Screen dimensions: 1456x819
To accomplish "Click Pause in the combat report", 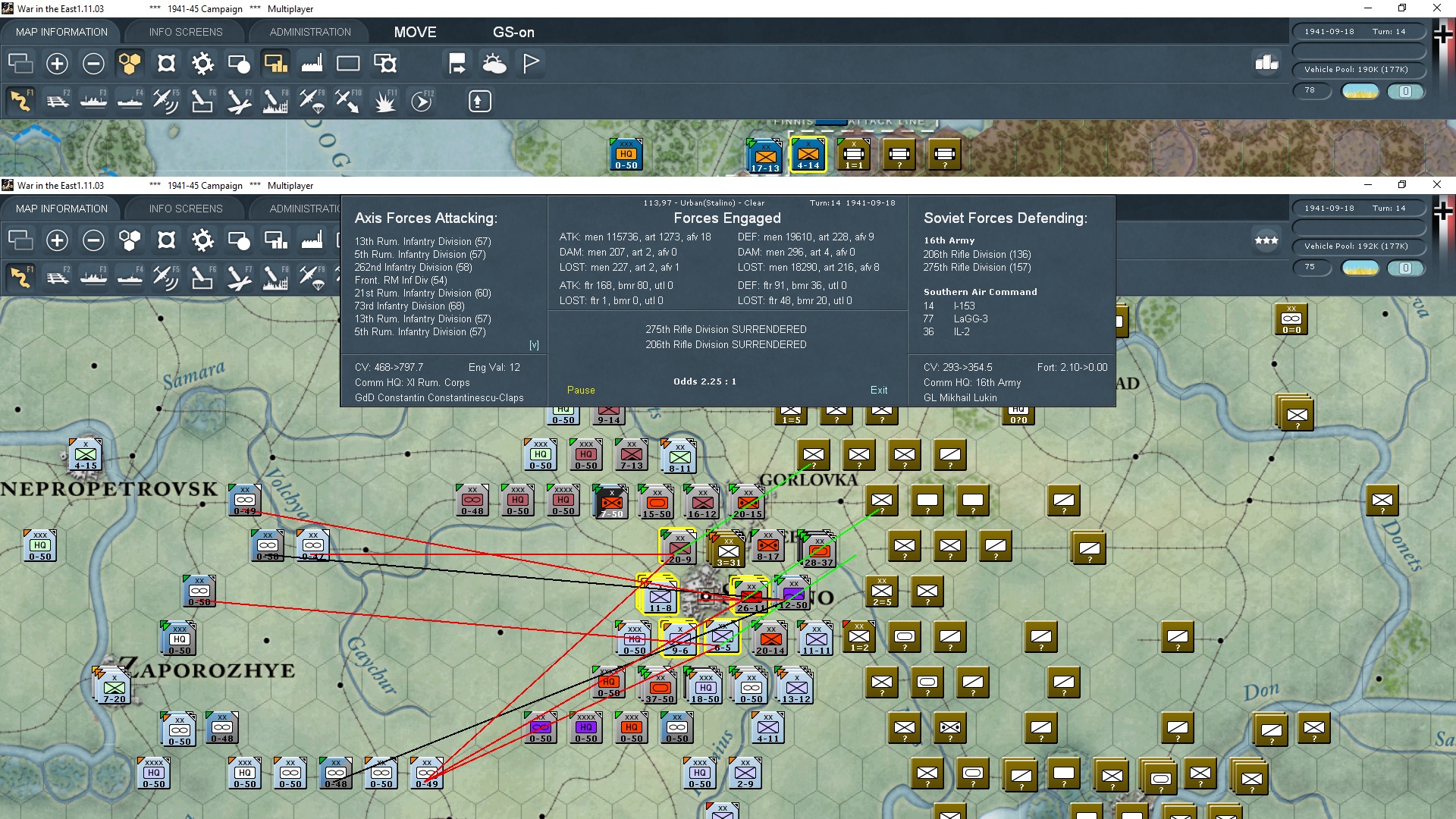I will 581,390.
